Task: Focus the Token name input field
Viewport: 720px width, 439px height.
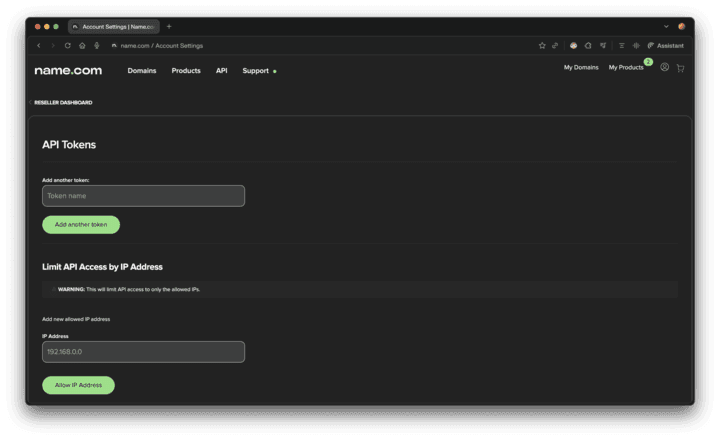Action: [x=143, y=196]
